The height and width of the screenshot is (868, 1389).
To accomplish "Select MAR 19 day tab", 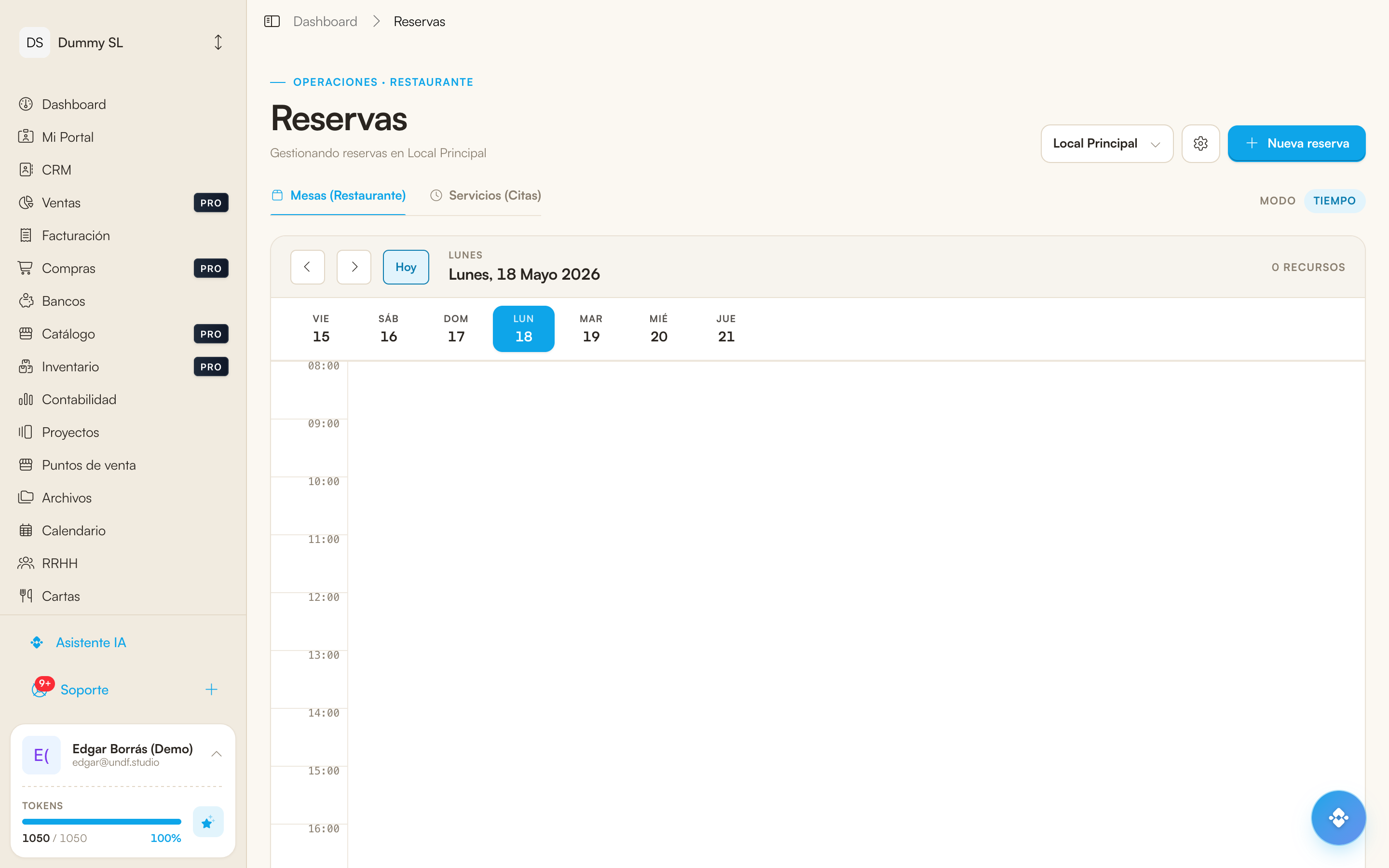I will [x=591, y=328].
